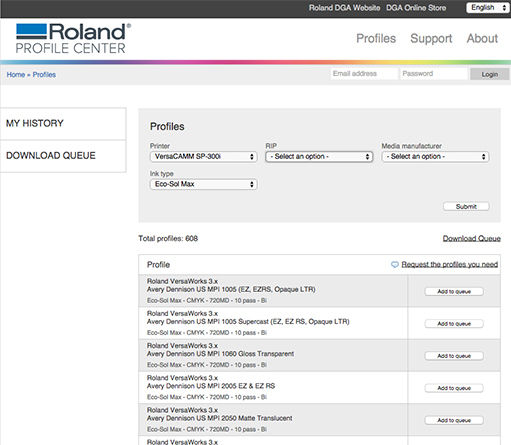Click the heart icon beside Request the profiles
The width and height of the screenshot is (511, 445).
pyautogui.click(x=395, y=265)
